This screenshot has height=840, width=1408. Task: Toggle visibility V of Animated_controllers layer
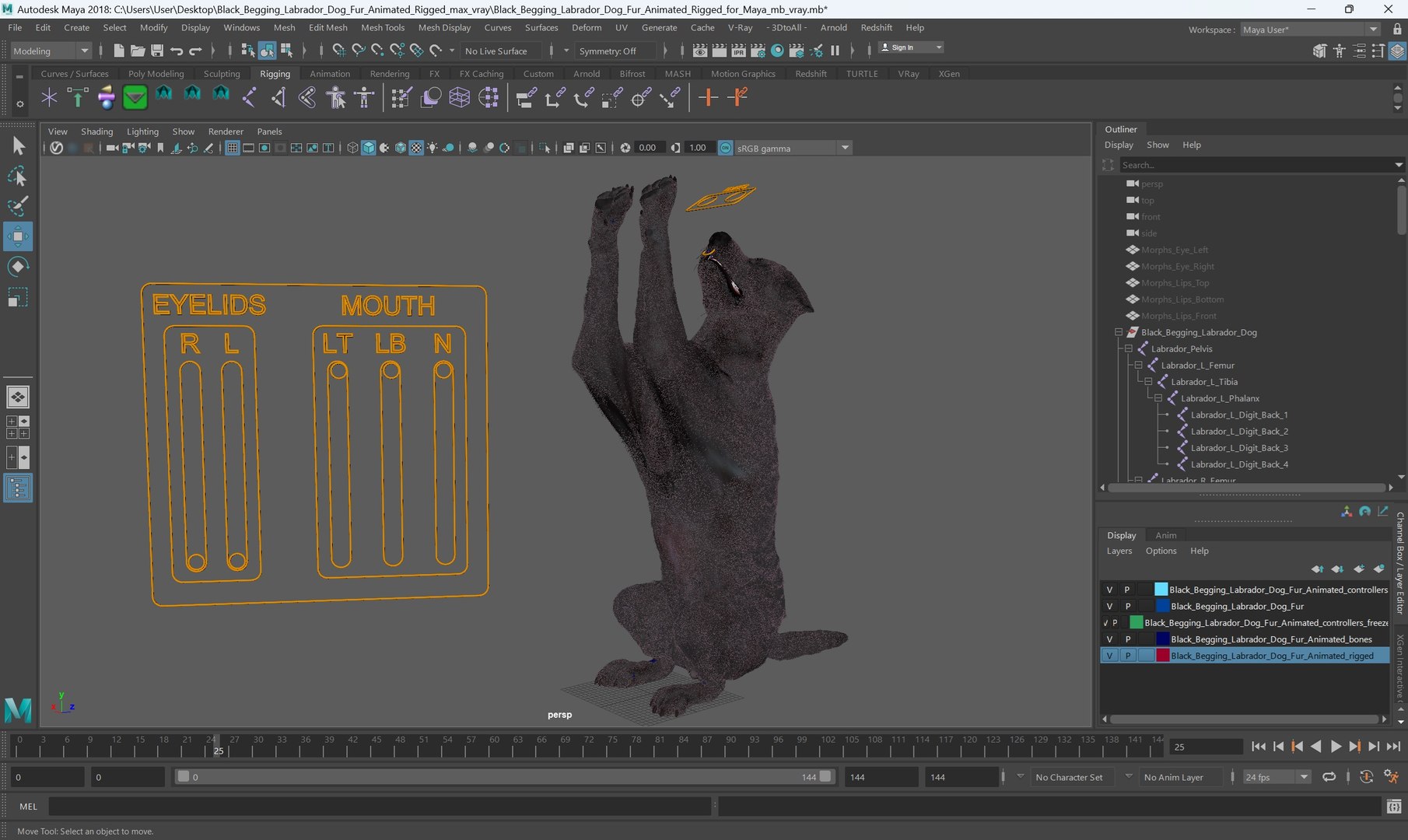[x=1109, y=590]
